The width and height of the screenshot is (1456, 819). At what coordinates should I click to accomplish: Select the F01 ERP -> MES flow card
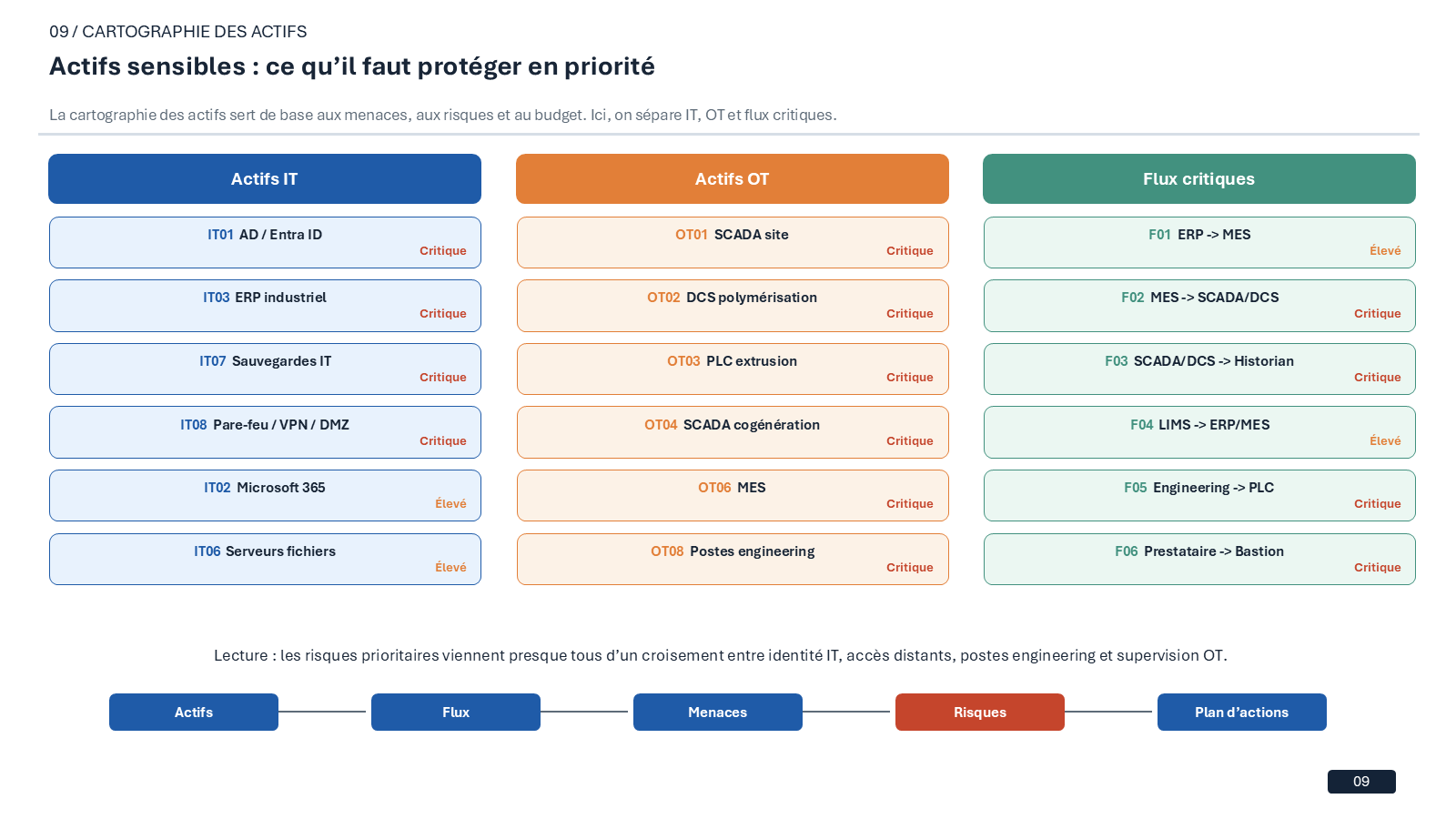1199,242
